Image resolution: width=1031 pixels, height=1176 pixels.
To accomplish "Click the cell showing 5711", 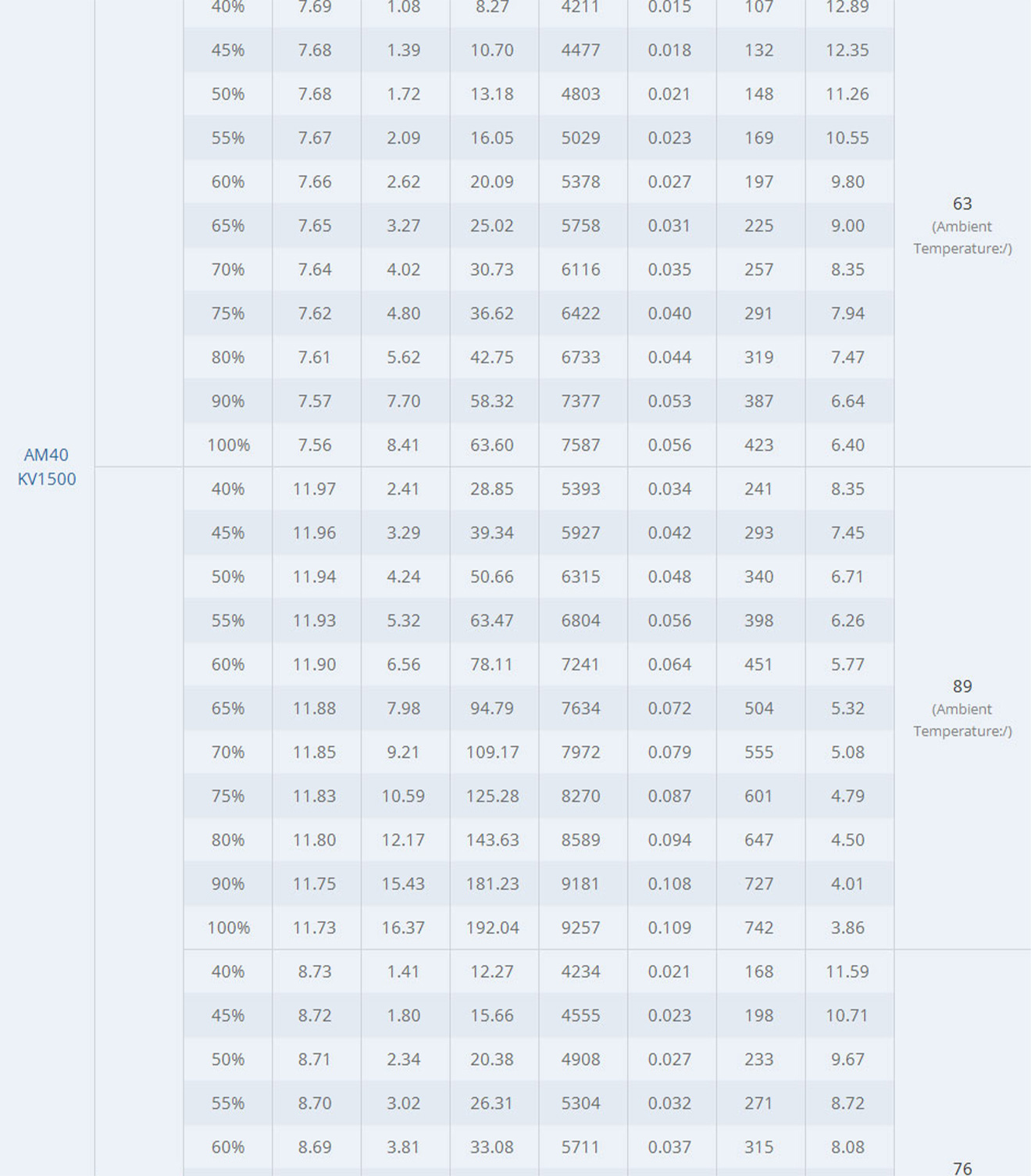I will (x=580, y=1147).
